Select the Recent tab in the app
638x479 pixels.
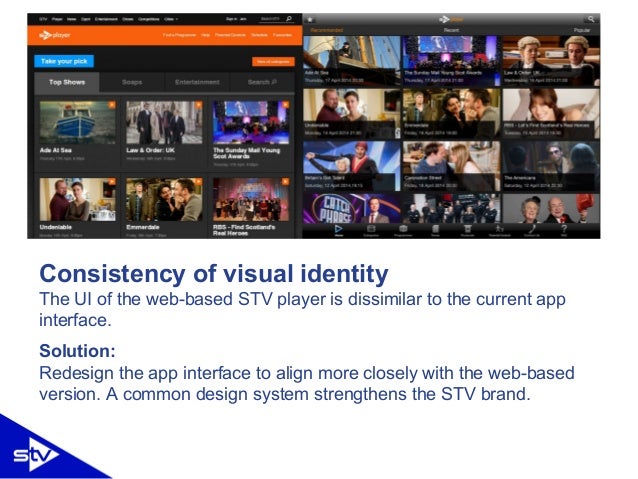451,30
